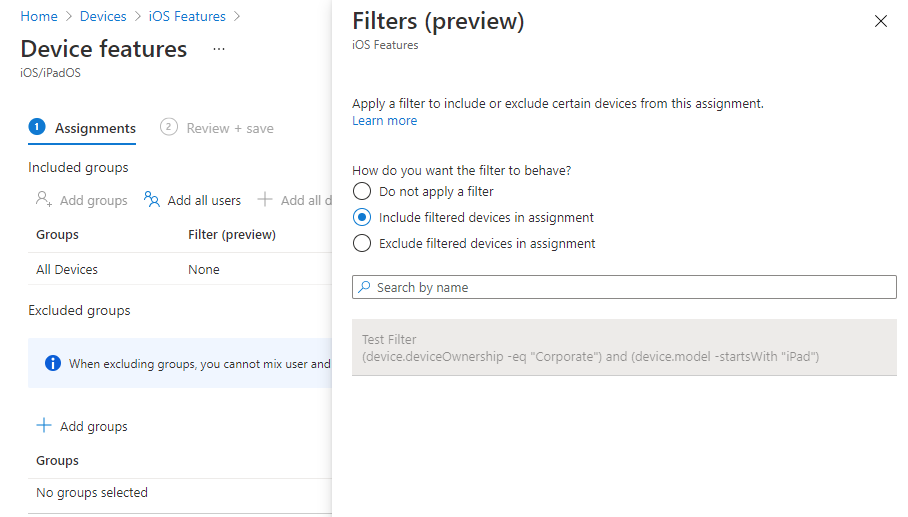Click the plus icon beside Add all devices

pyautogui.click(x=265, y=200)
